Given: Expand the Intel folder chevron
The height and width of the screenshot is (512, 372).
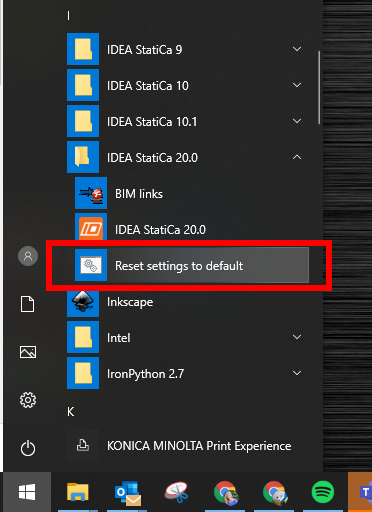Looking at the screenshot, I should click(297, 337).
